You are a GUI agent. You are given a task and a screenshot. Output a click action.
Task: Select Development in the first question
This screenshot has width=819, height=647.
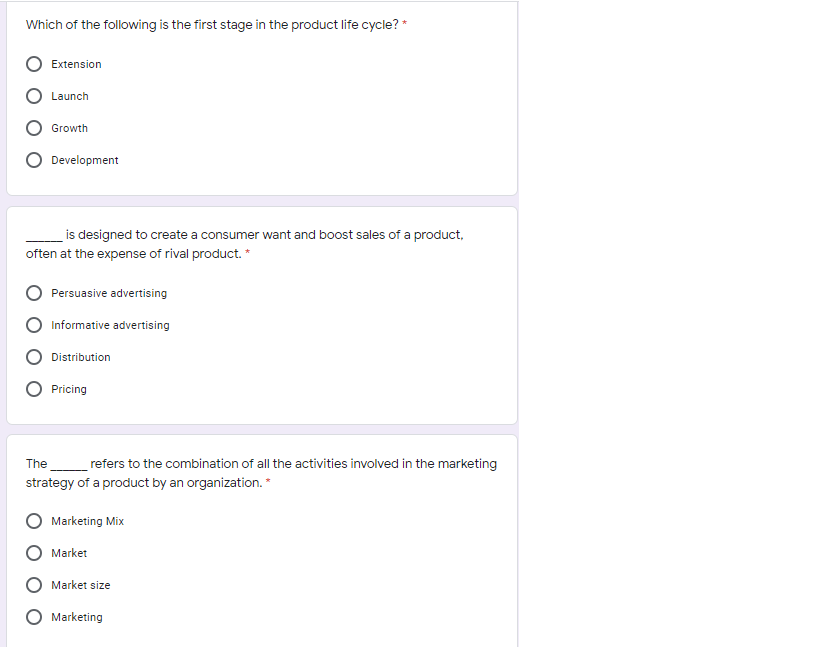(33, 159)
